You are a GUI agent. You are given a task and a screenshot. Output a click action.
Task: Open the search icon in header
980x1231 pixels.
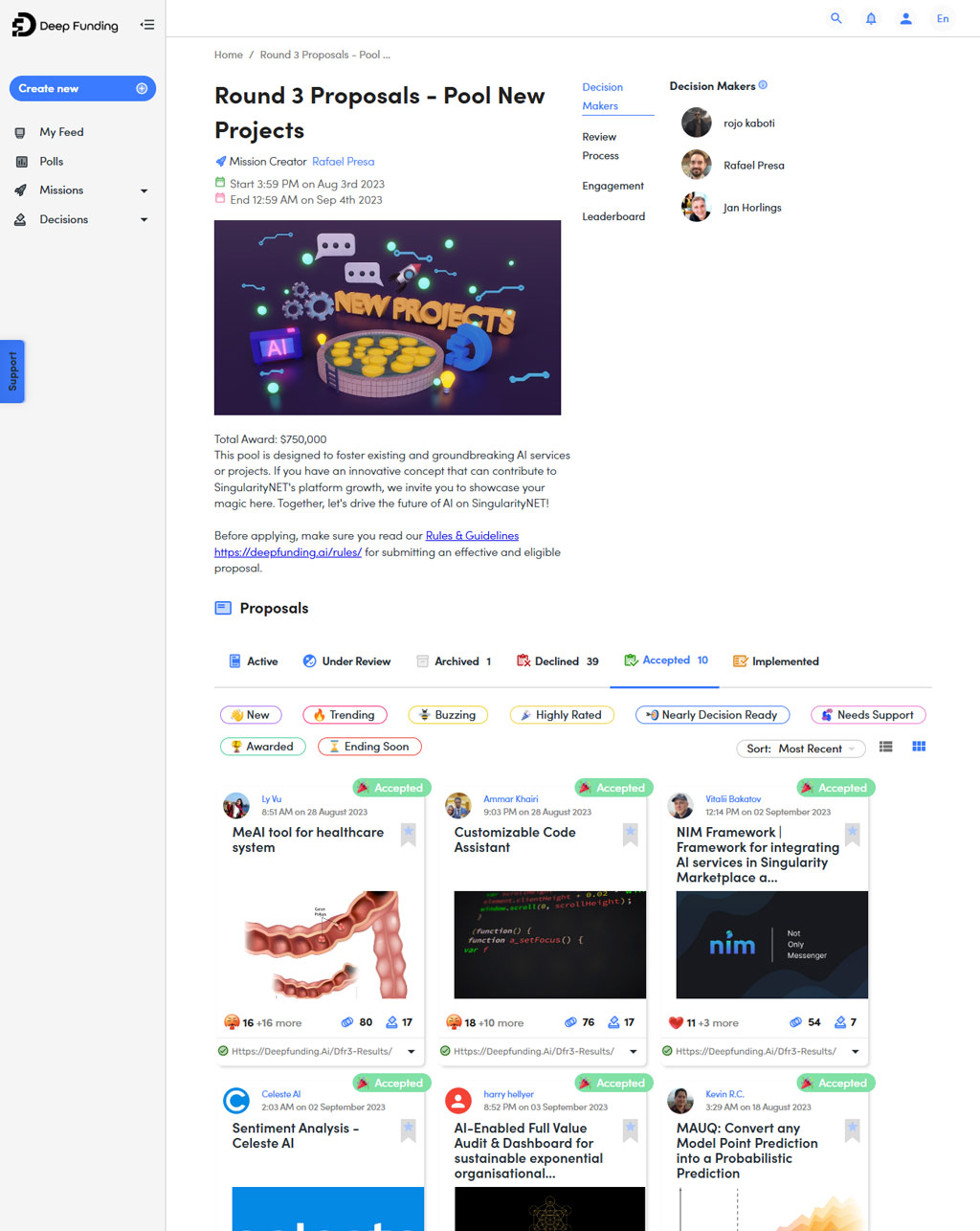(836, 18)
